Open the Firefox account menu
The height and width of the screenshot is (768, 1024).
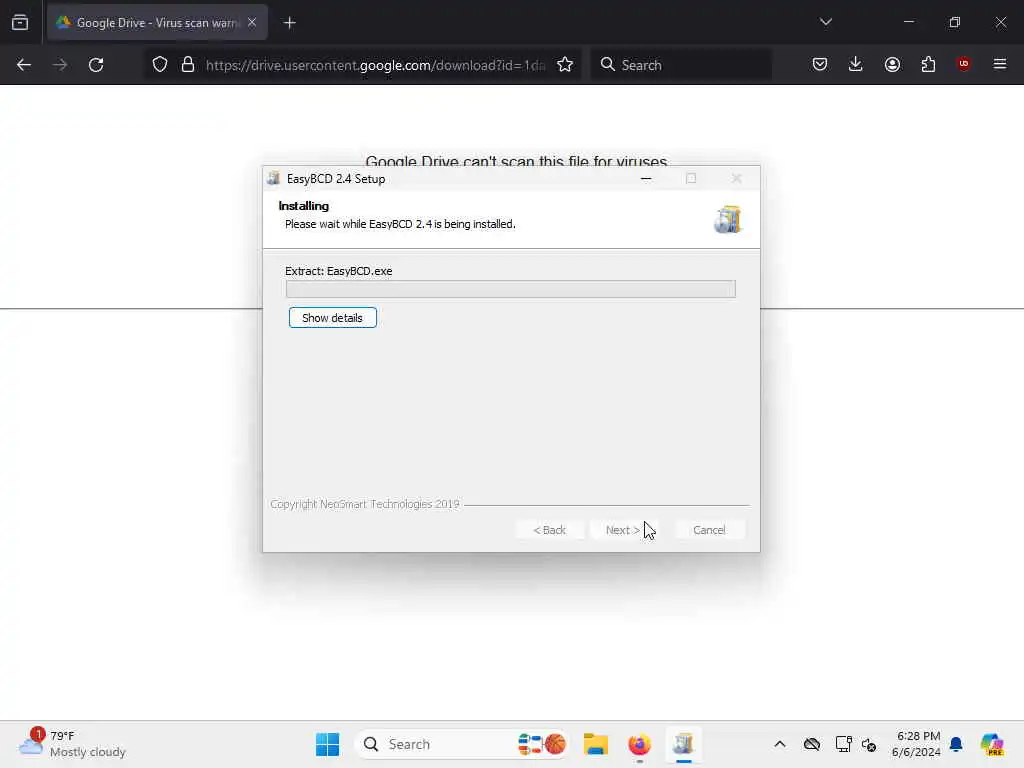pyautogui.click(x=892, y=64)
